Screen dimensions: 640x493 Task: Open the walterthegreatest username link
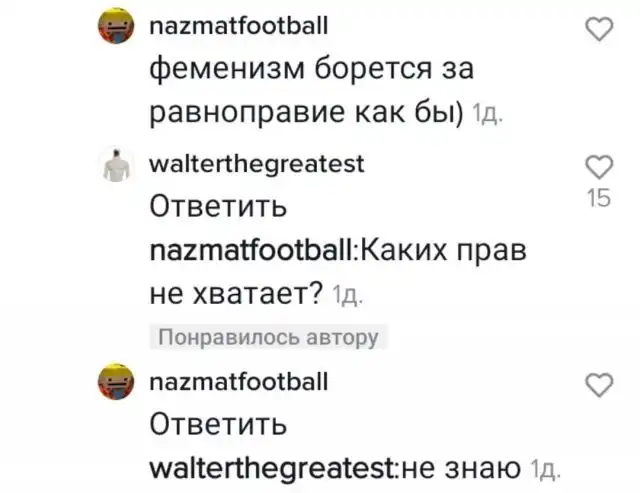tap(257, 164)
